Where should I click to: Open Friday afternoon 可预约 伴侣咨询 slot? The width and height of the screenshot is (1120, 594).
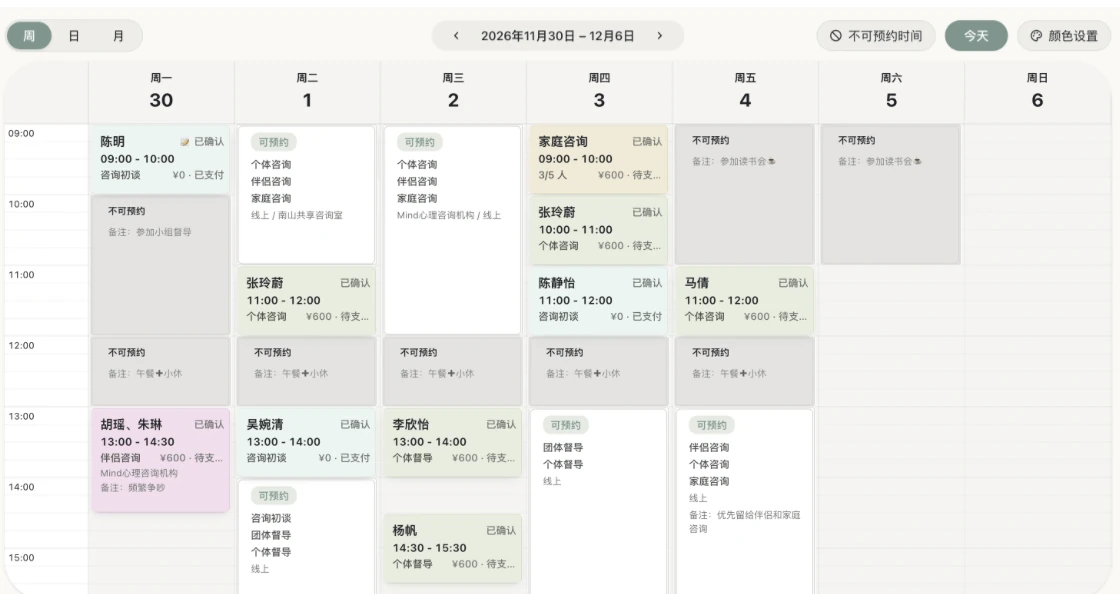click(x=744, y=501)
